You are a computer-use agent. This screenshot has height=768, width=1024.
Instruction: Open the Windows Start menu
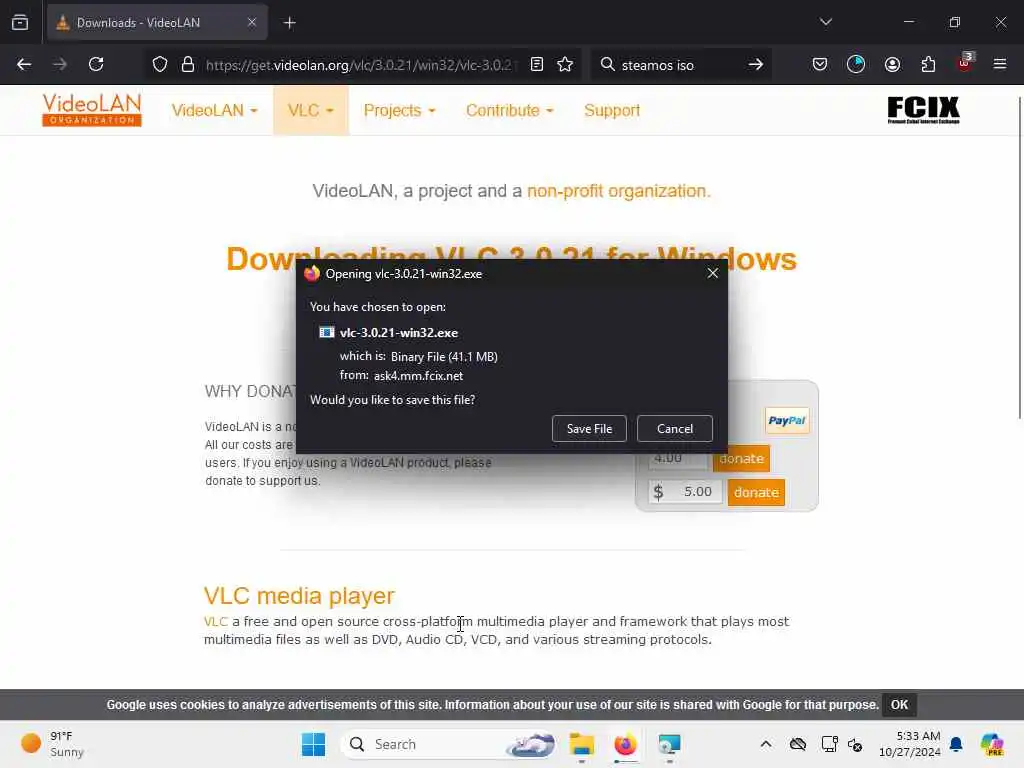pyautogui.click(x=313, y=744)
